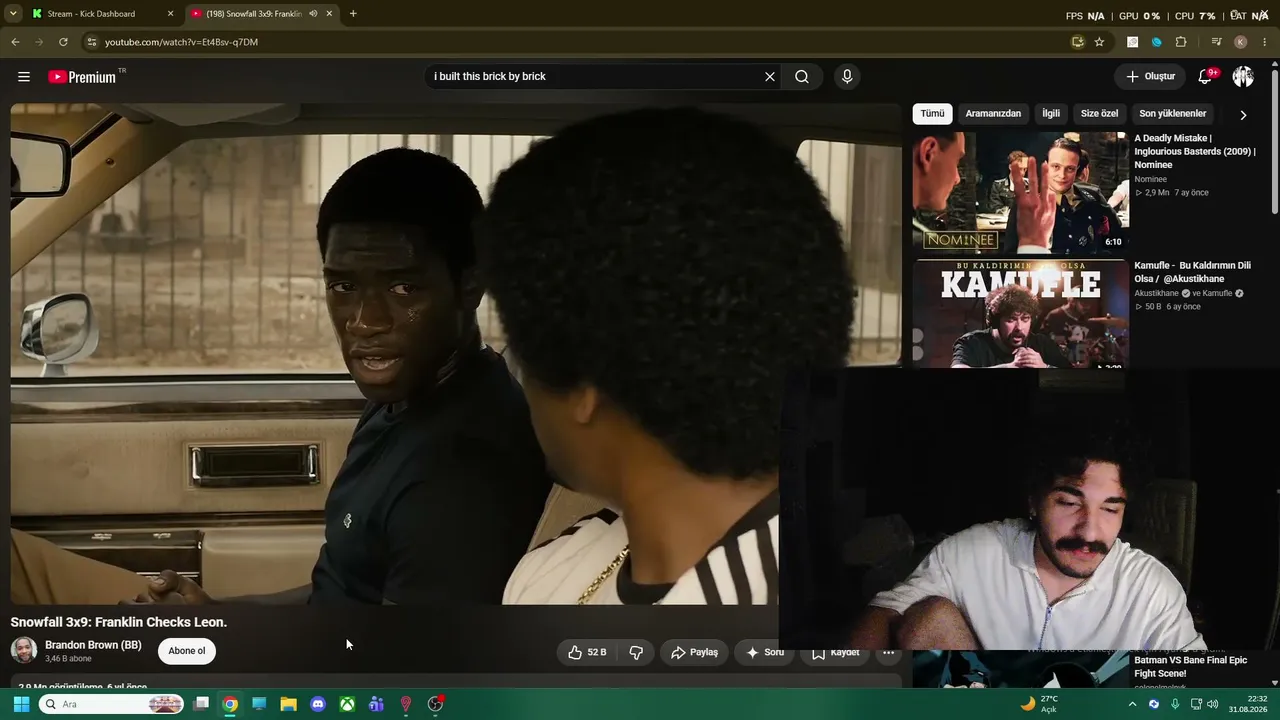Open 'A Deadly Mistake' video title
The width and height of the screenshot is (1280, 720).
coord(1195,151)
